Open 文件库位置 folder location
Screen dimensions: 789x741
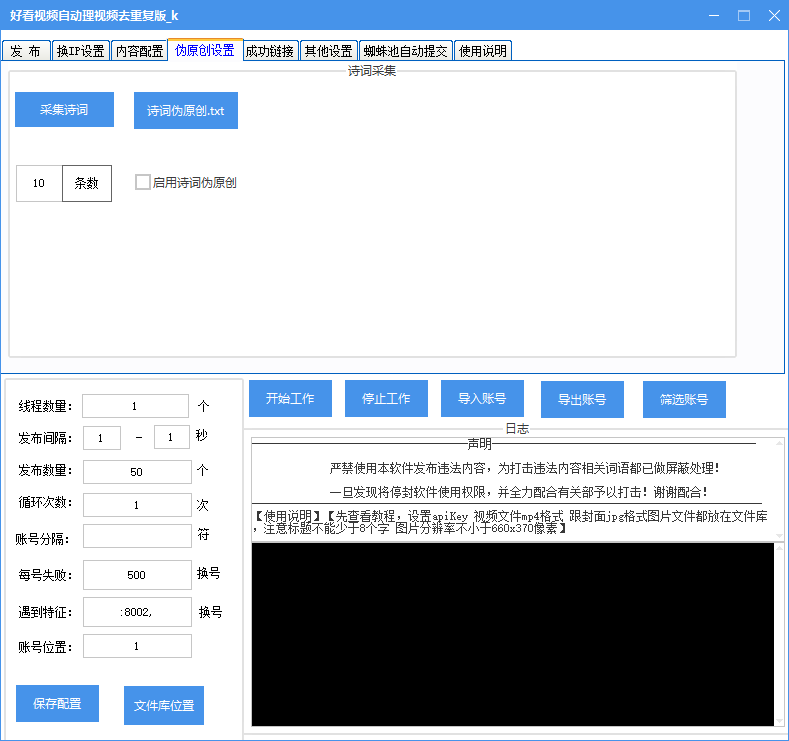point(164,706)
